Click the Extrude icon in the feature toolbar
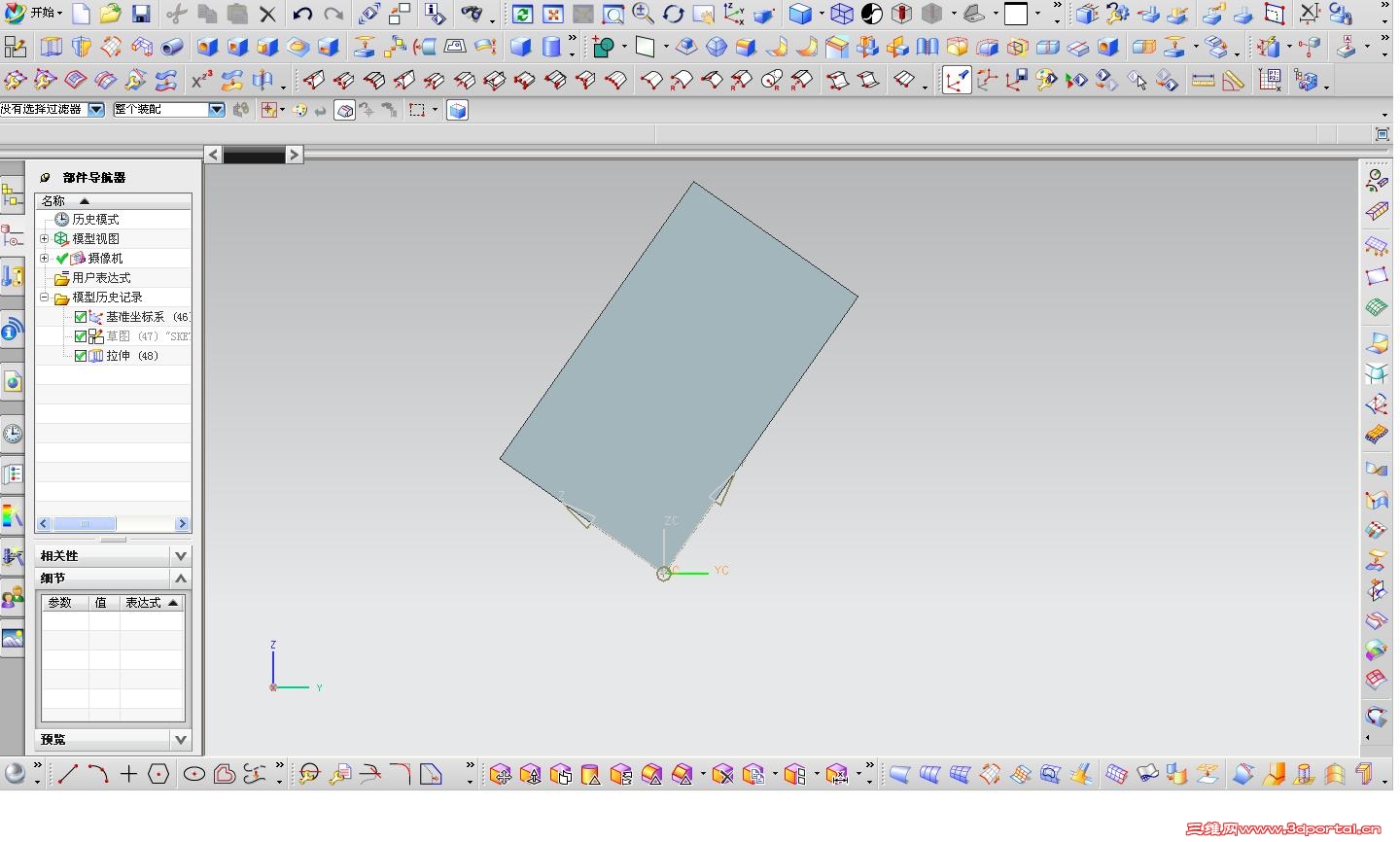 point(51,47)
